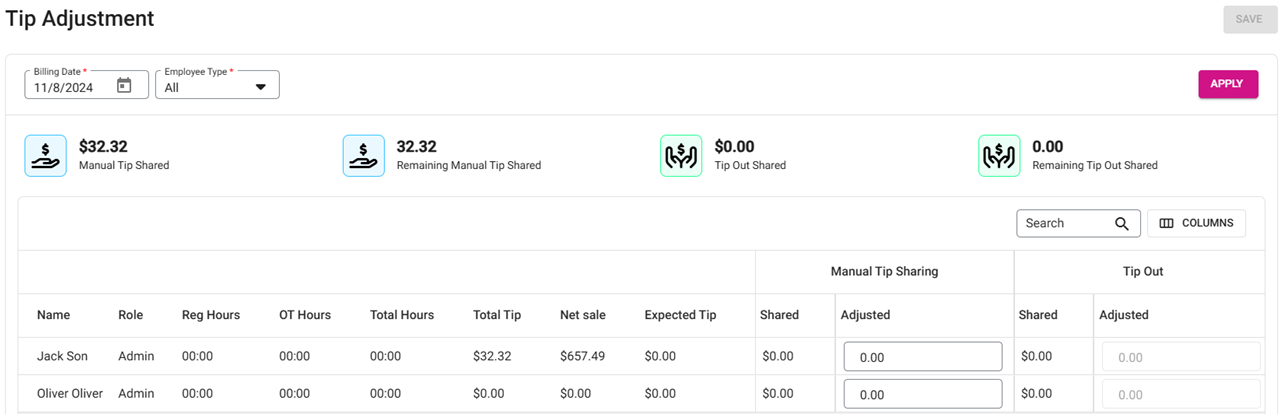Click the Tip Out Shared hands icon

[681, 156]
